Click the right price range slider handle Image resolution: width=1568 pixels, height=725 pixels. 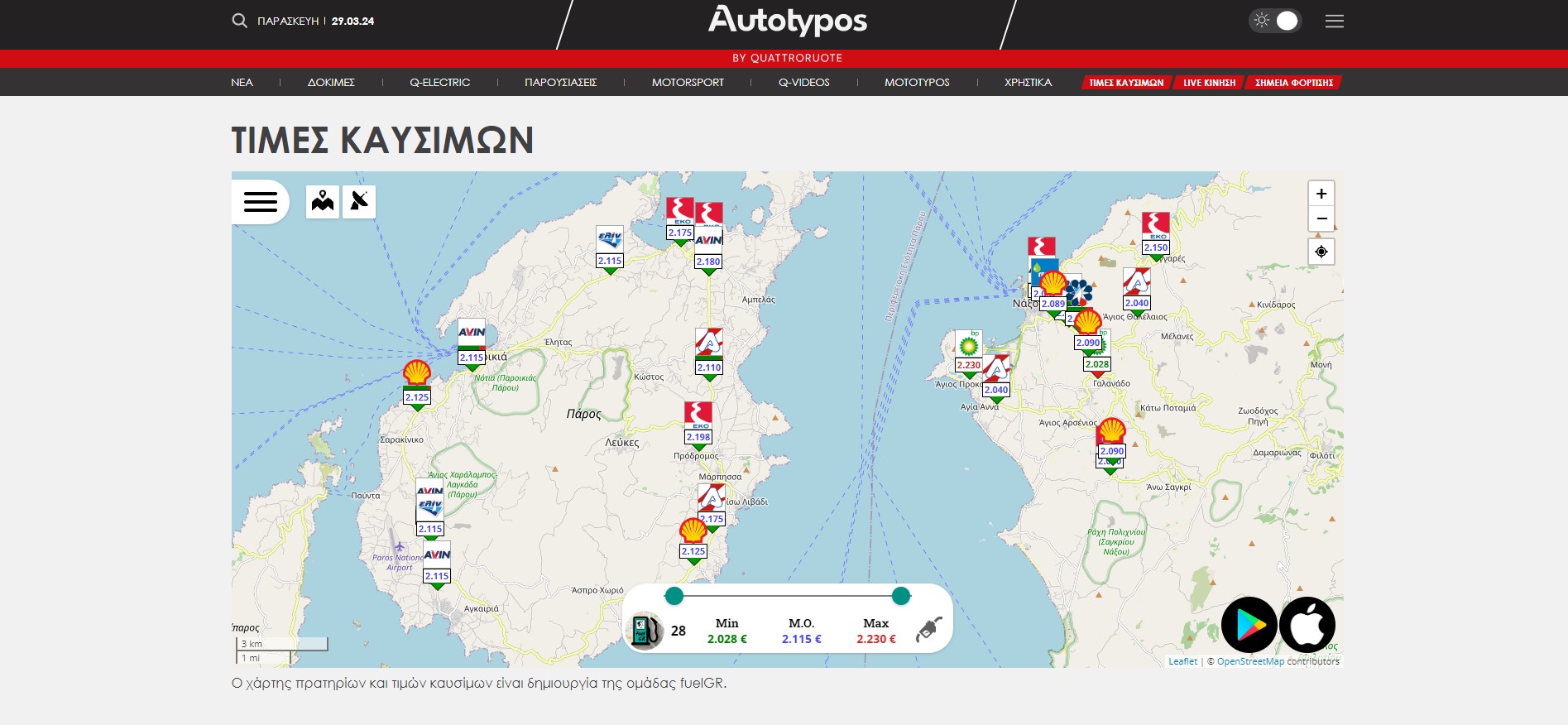click(901, 596)
